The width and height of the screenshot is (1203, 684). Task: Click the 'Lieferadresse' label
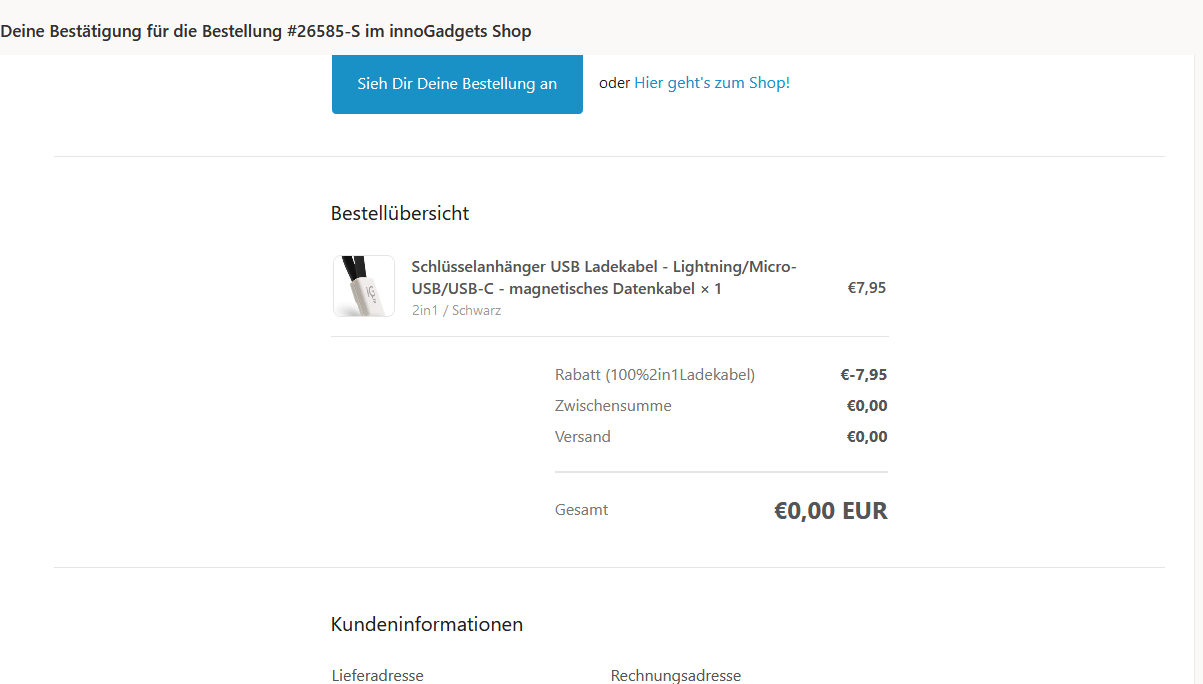(377, 675)
